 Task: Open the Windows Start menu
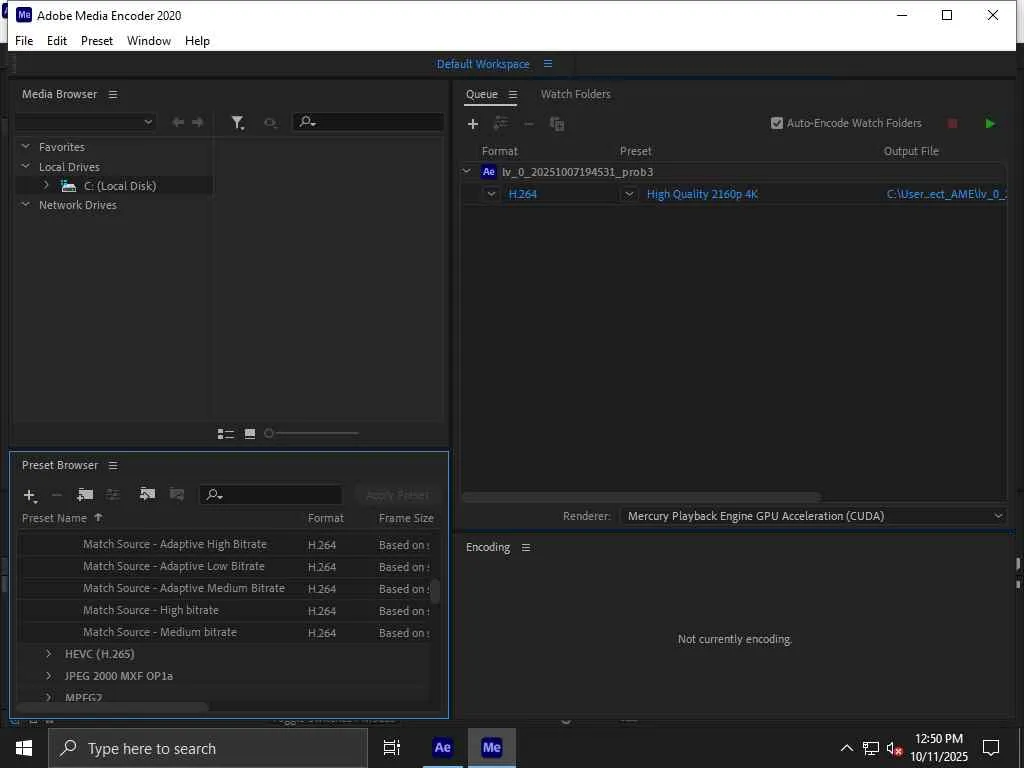coord(24,748)
